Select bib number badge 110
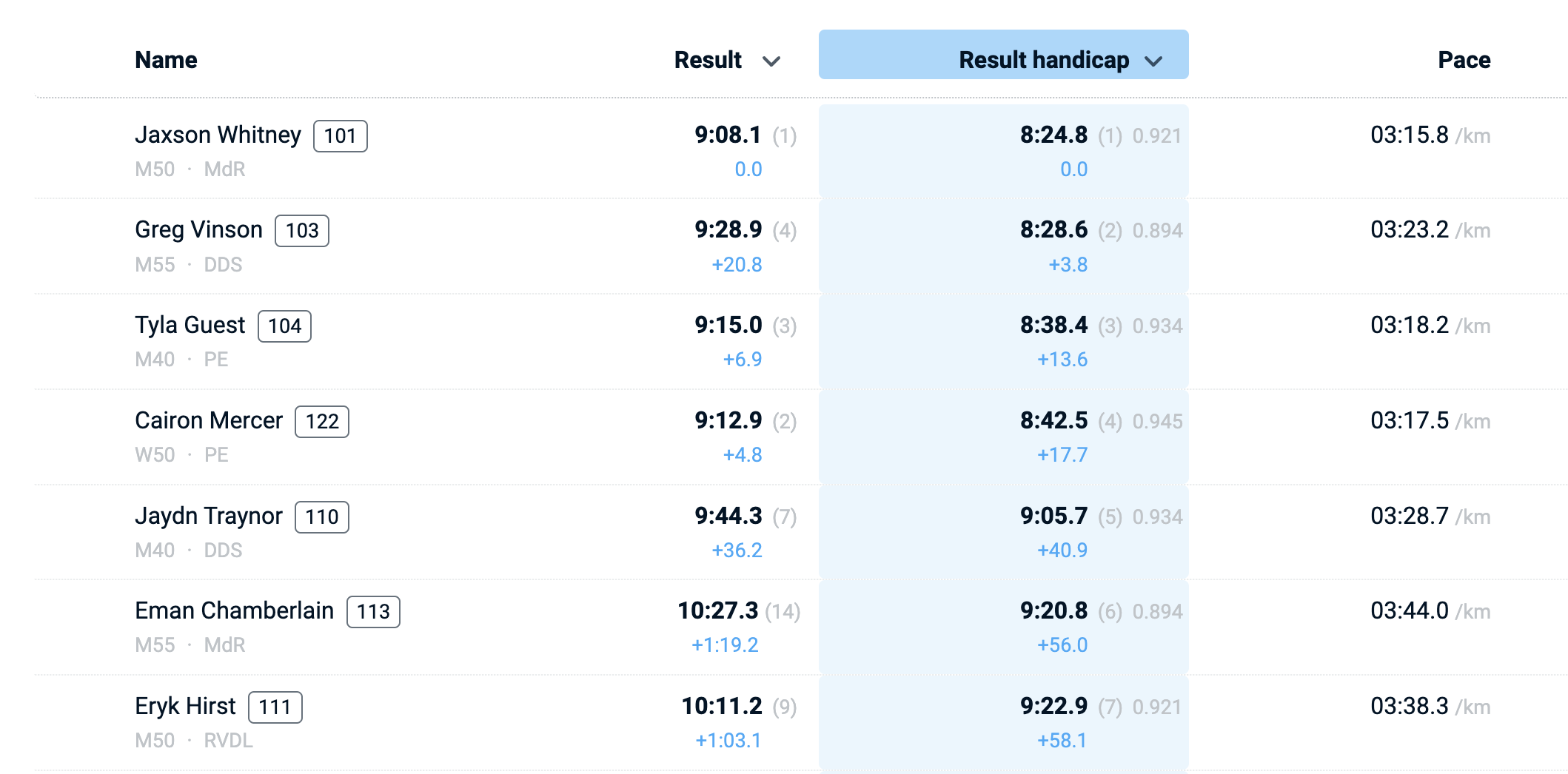Image resolution: width=1568 pixels, height=774 pixels. click(322, 517)
